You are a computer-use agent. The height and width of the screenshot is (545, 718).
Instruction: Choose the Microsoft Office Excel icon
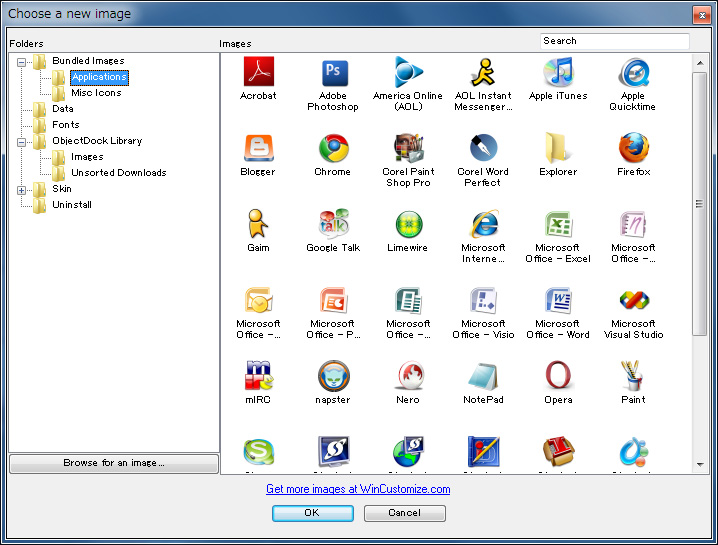click(x=559, y=224)
